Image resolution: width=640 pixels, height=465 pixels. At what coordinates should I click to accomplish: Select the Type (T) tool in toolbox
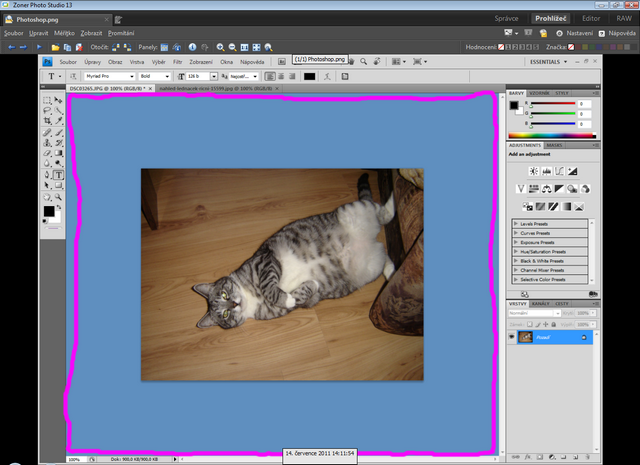pos(58,174)
